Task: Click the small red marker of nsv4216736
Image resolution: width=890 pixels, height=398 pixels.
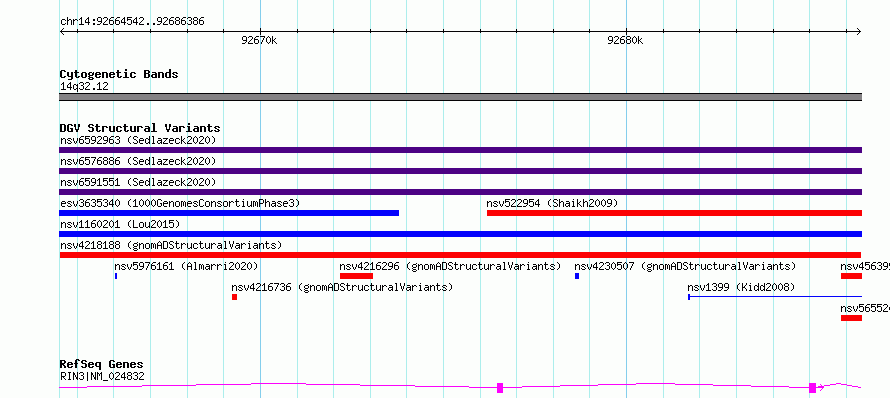Action: 234,297
